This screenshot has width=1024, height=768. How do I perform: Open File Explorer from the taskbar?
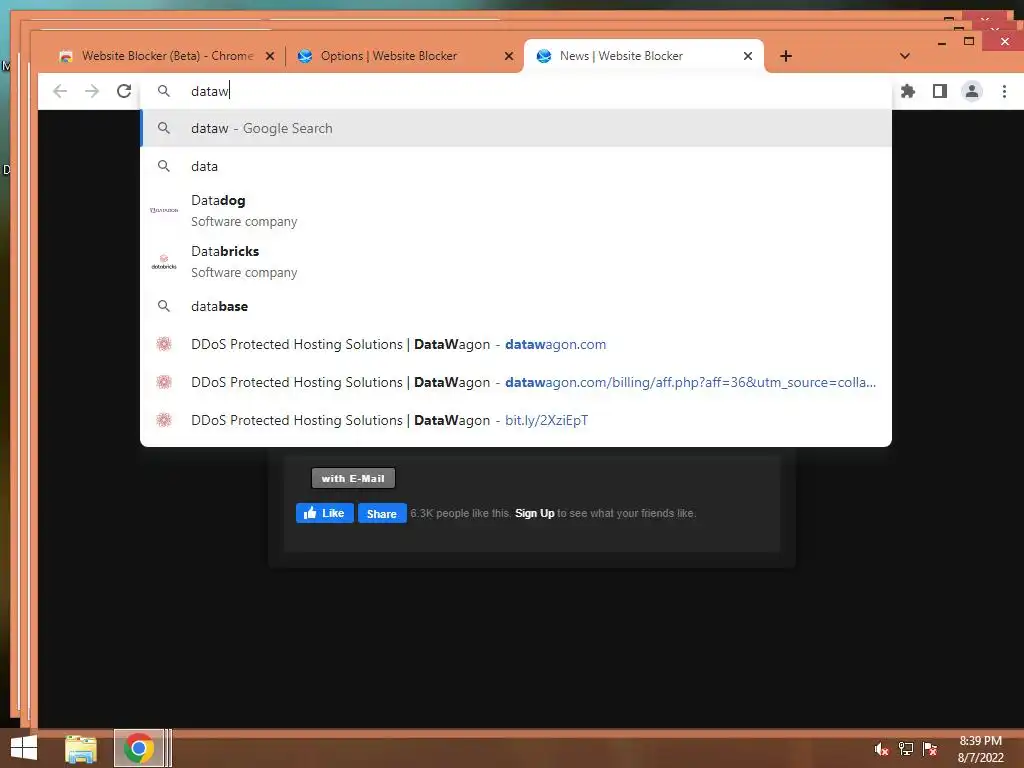(81, 748)
